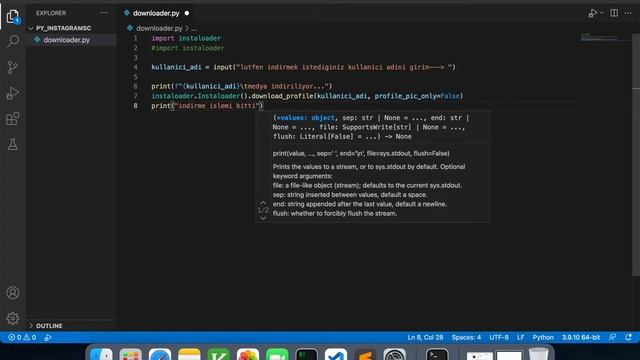This screenshot has width=640, height=360.
Task: Select the downloader.py editor tab
Action: [156, 13]
